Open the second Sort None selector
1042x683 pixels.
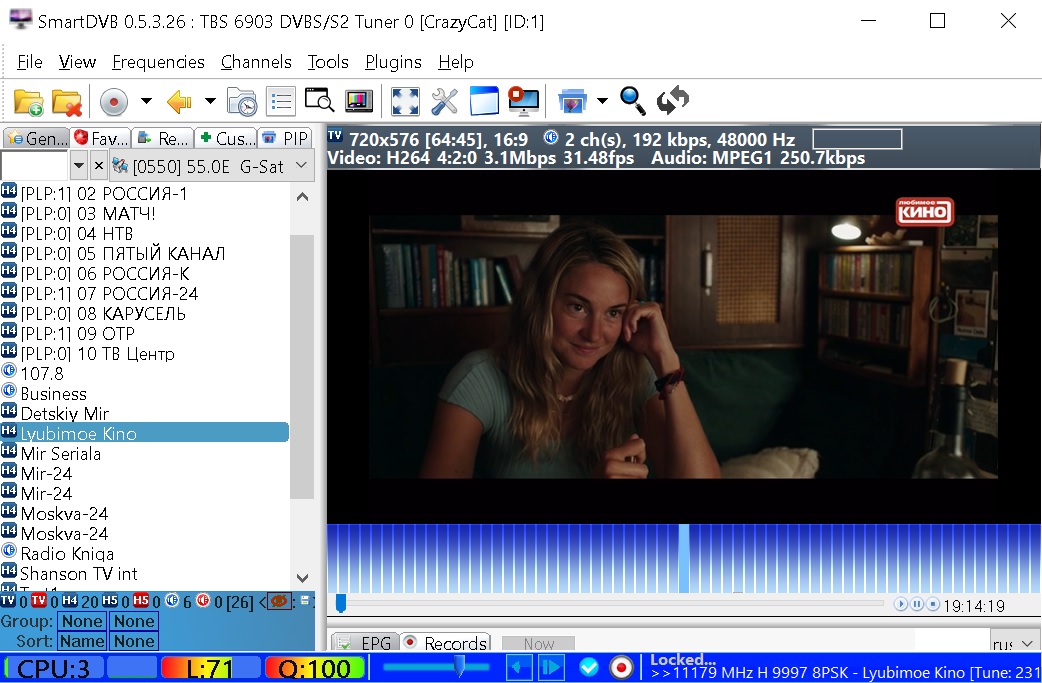point(134,641)
